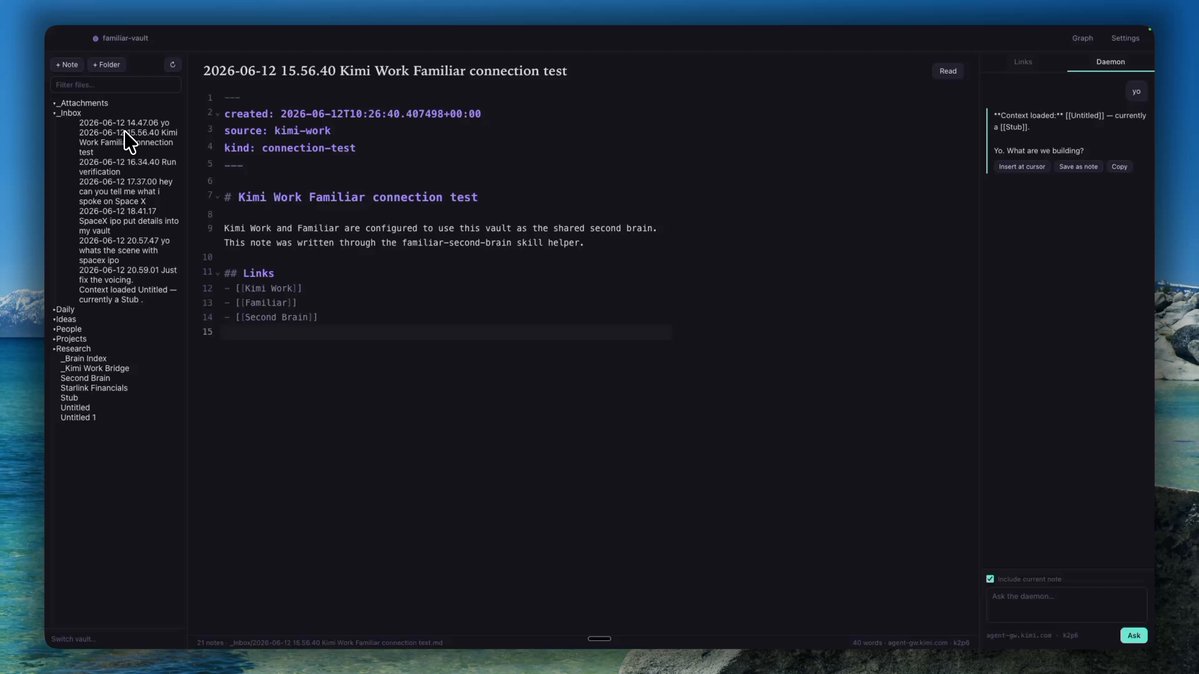Screen dimensions: 1199x674
Task: Open the 18.41.17 SpaceX ipo note
Action: click(x=128, y=221)
